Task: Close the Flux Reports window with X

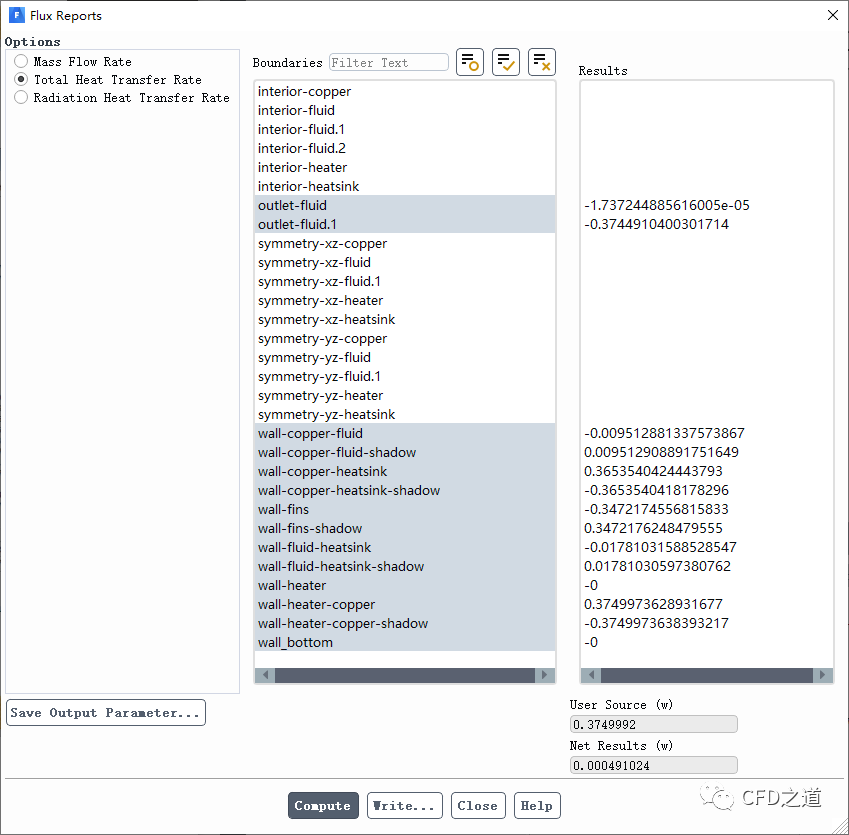Action: pyautogui.click(x=832, y=15)
